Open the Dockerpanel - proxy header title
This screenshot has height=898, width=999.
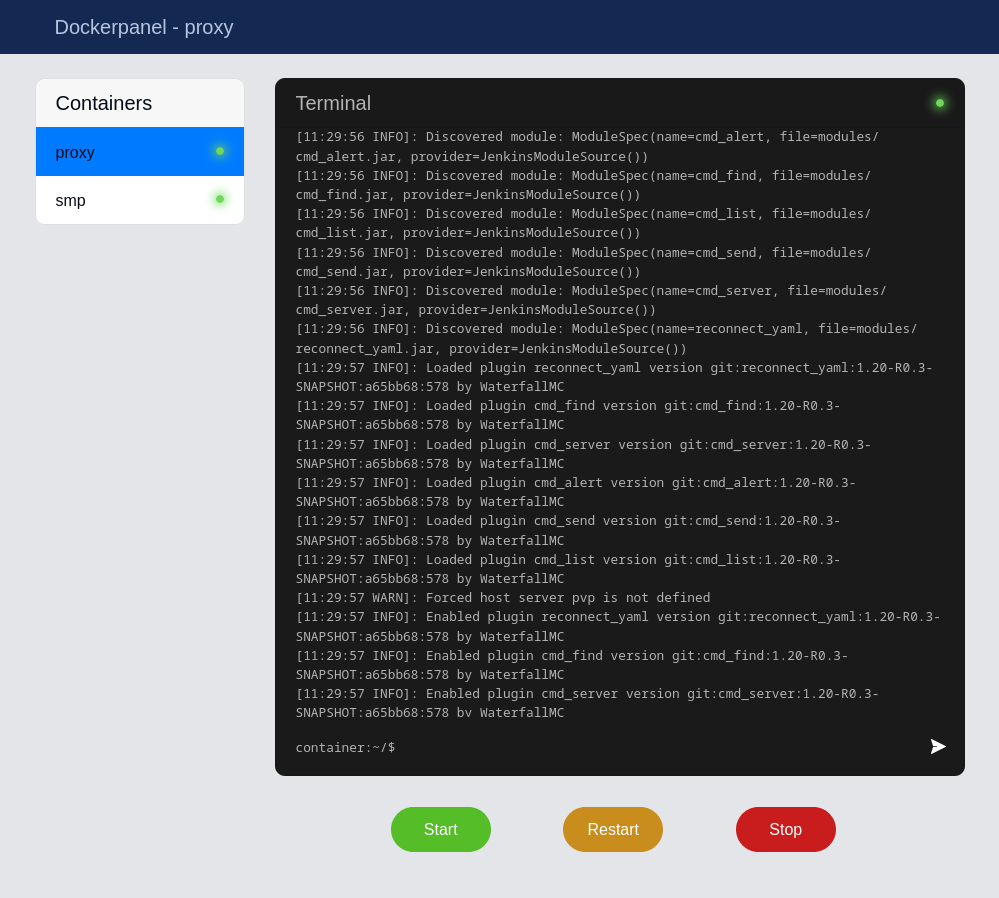(144, 27)
